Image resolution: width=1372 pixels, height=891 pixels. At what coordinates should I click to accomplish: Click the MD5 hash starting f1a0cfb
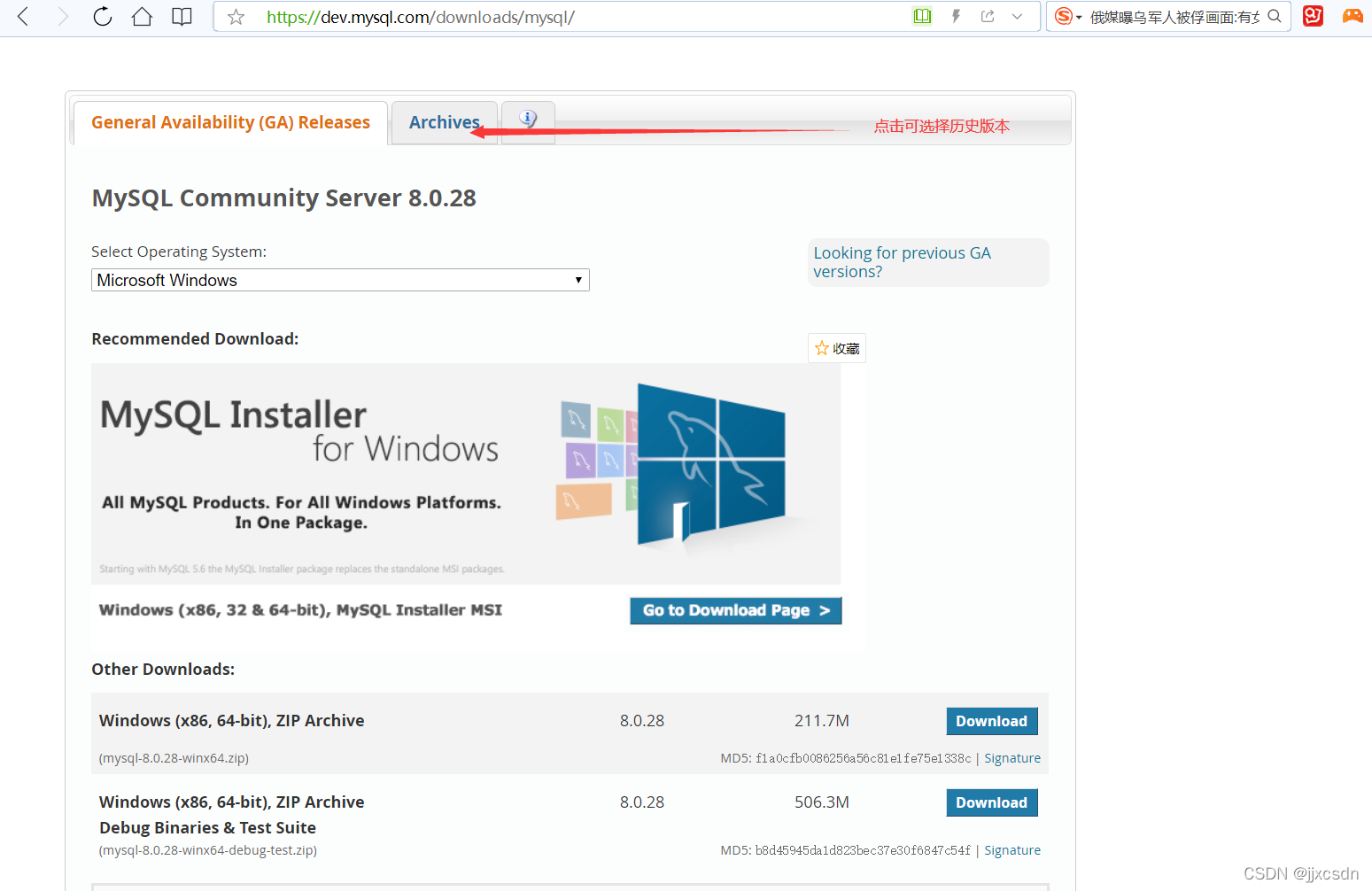point(864,758)
